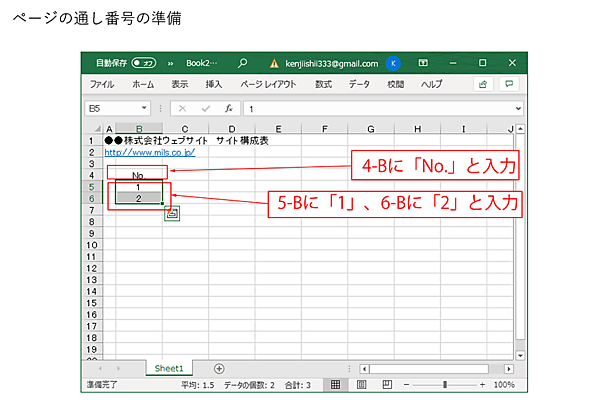Viewport: 600px width, 400px height.
Task: Open the AutoFill options icon below cell B6
Action: (171, 212)
